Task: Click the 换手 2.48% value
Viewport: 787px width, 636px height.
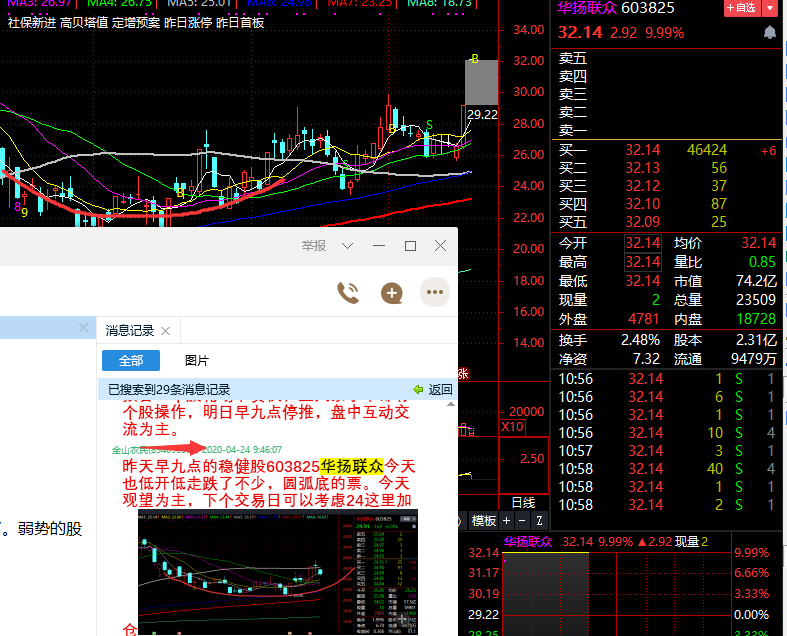Action: (640, 340)
